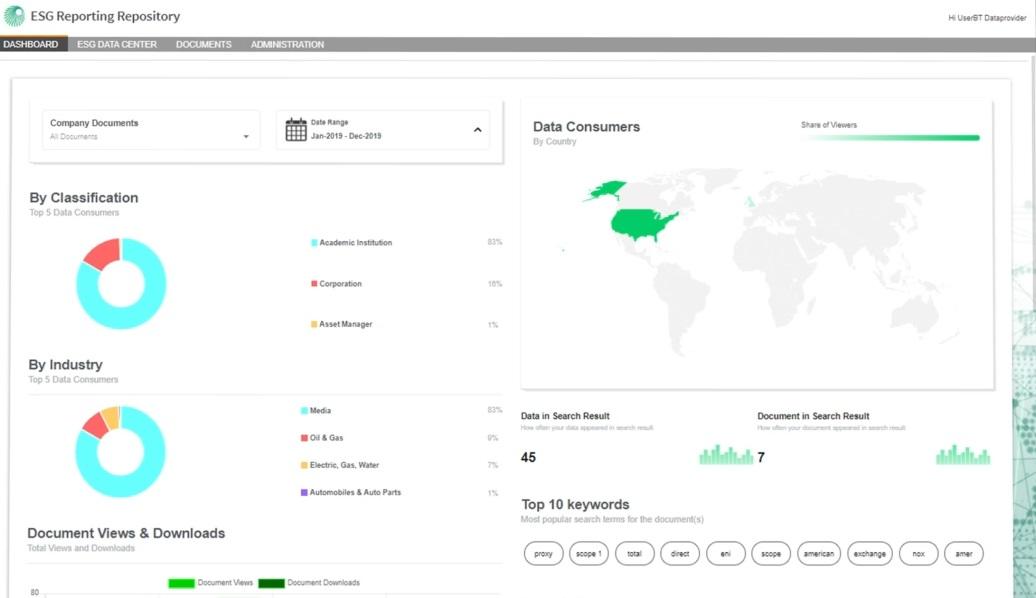Screen dimensions: 1036x598
Task: Click the Document Views & Downloads heading
Action: click(x=126, y=533)
